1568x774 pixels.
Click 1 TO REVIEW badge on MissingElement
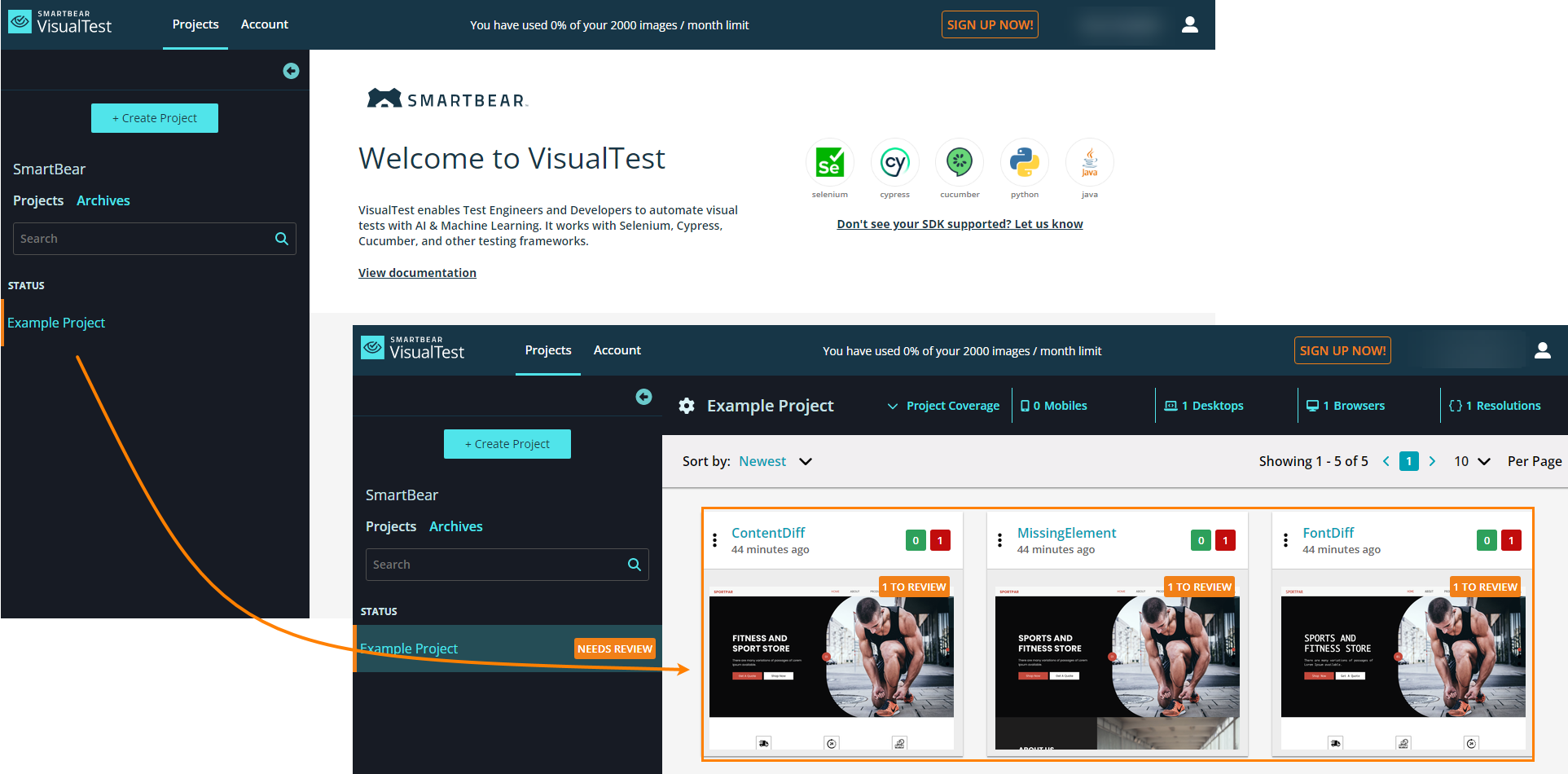1200,587
